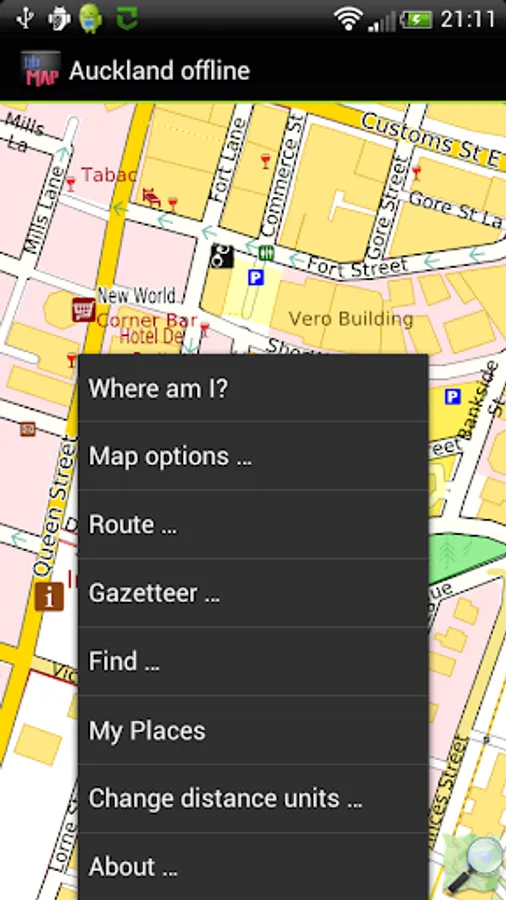
Task: Tap the 'Queen Street' road label
Action: 54,506
